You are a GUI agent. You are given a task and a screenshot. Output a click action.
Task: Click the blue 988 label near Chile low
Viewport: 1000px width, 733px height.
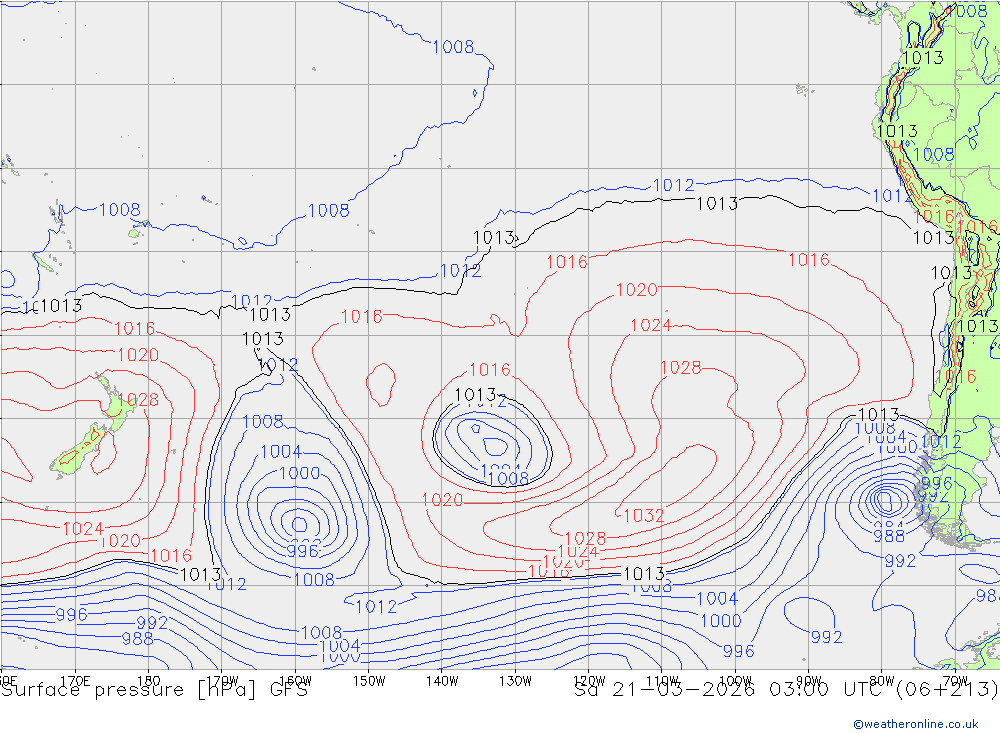(889, 536)
